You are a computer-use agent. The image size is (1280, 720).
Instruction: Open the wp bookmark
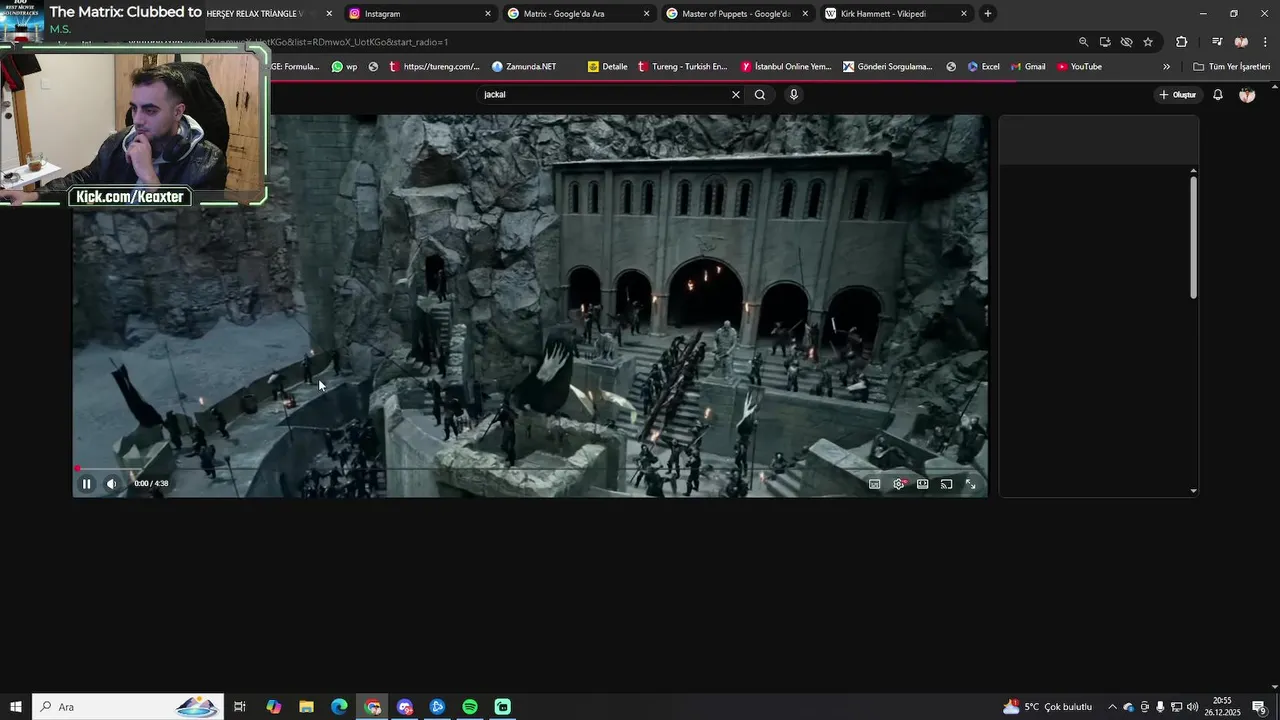click(x=345, y=67)
